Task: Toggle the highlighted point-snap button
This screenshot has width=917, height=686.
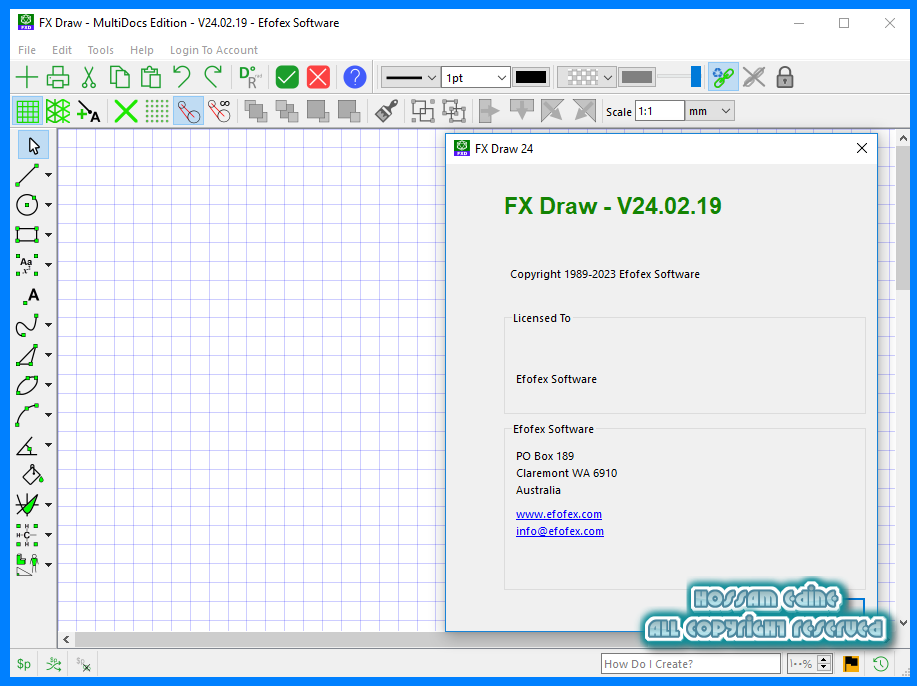Action: tap(188, 111)
